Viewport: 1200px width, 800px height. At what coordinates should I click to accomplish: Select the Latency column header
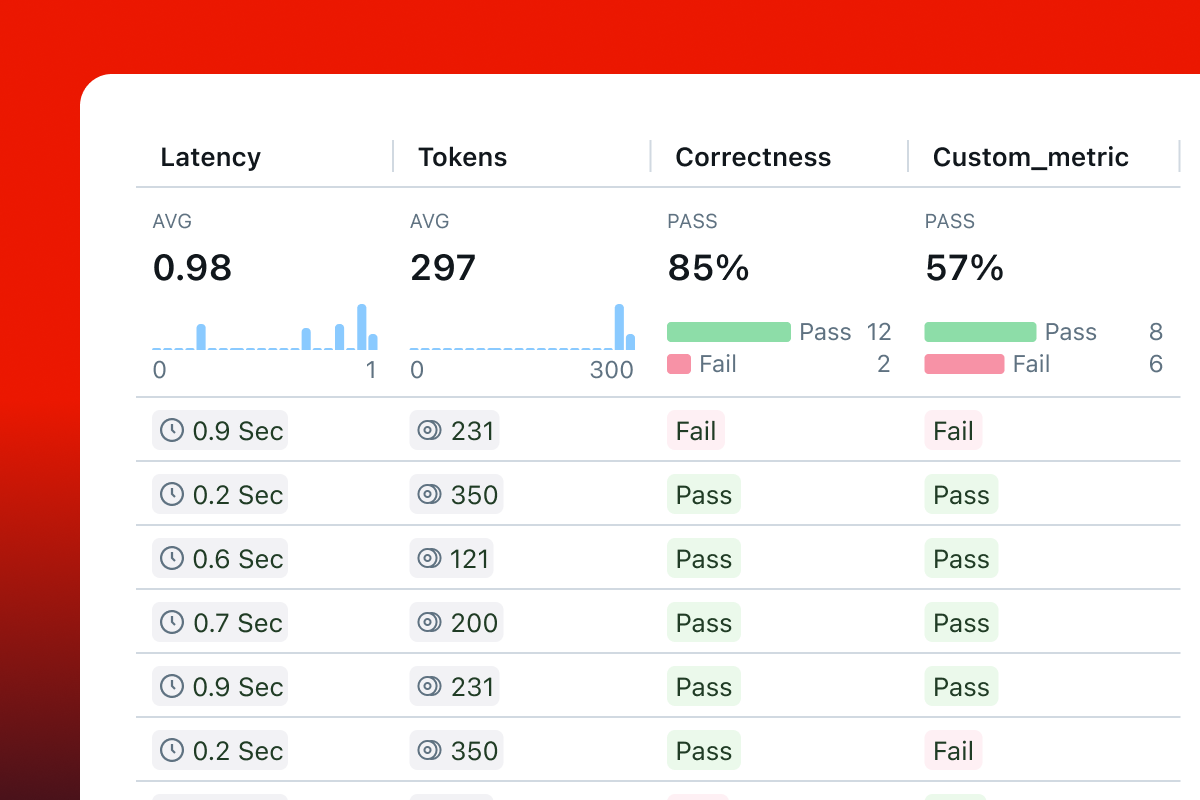coord(210,157)
